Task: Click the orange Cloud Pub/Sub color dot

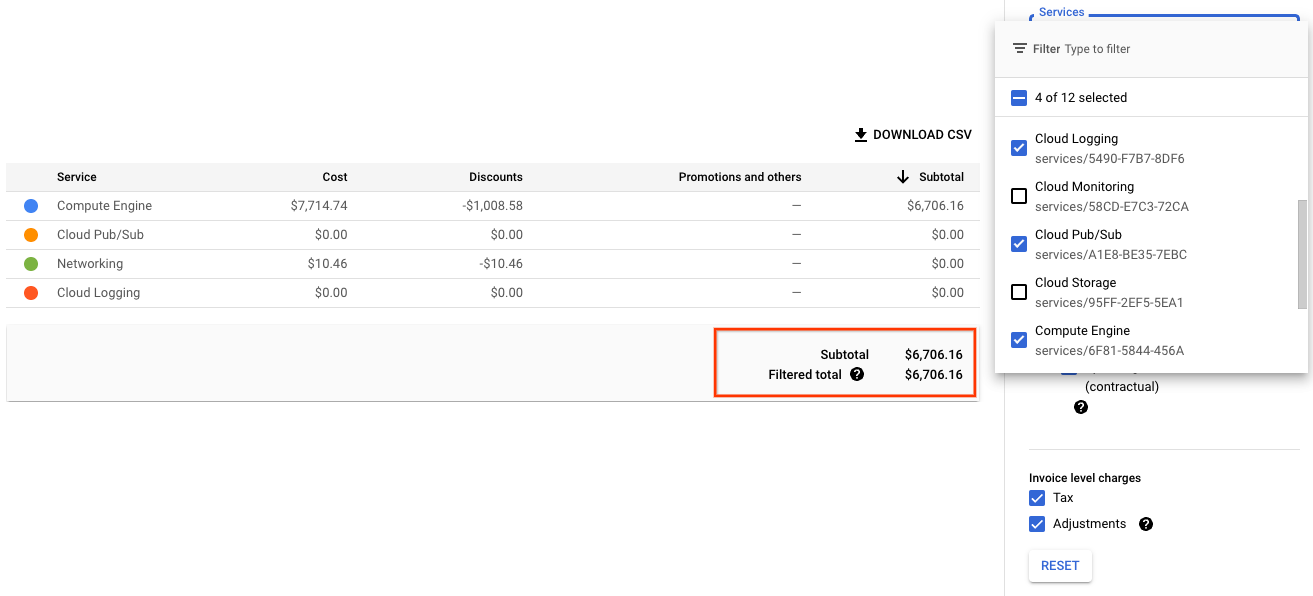Action: pyautogui.click(x=31, y=235)
